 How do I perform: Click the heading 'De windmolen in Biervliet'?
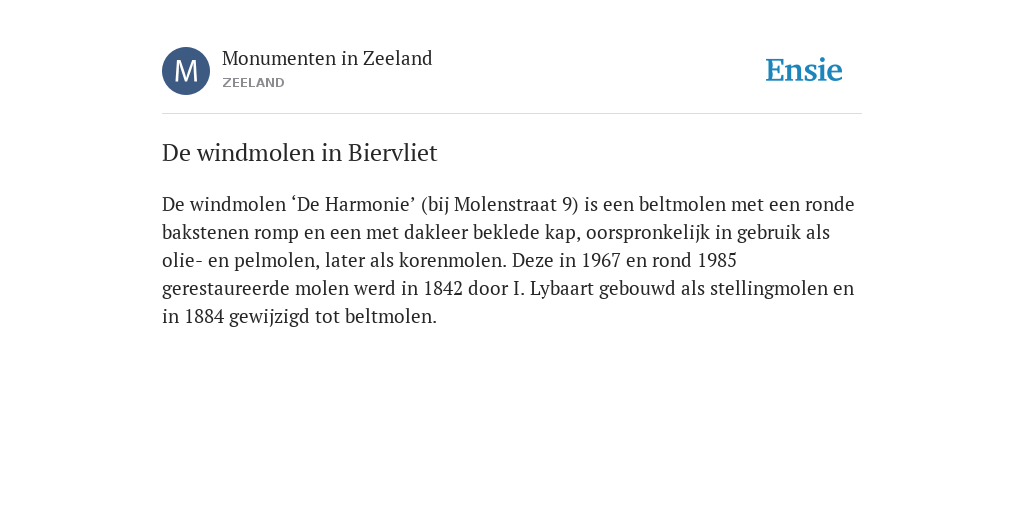300,153
